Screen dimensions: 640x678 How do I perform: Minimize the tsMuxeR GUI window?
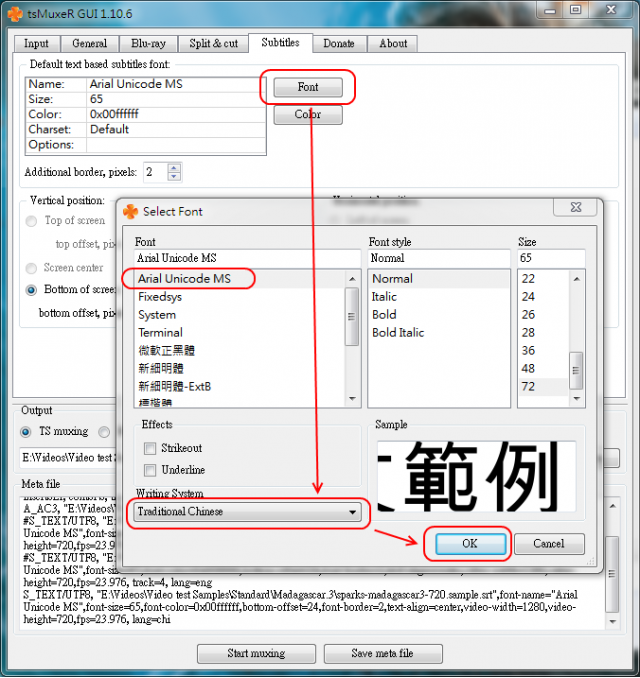[550, 10]
